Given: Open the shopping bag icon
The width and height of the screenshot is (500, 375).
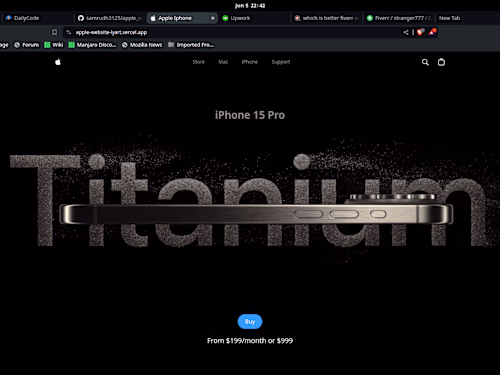Looking at the screenshot, I should click(x=441, y=62).
